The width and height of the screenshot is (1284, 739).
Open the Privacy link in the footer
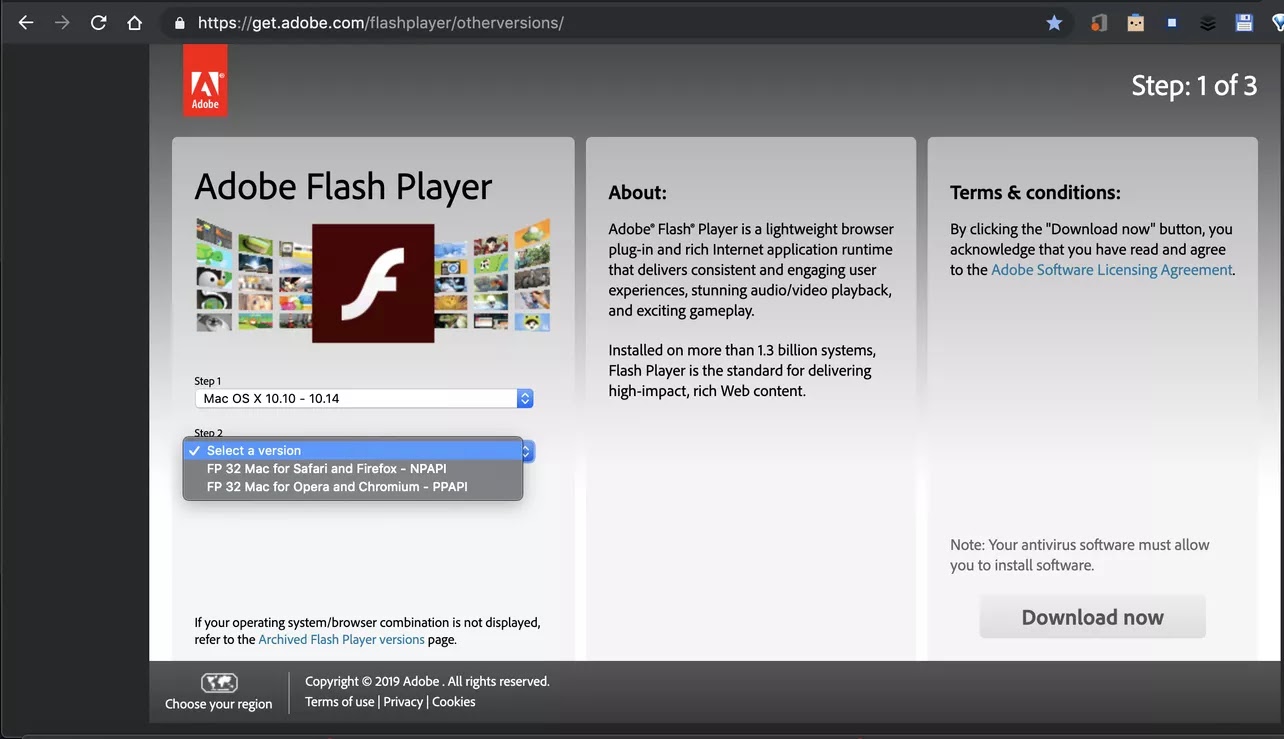(x=403, y=702)
